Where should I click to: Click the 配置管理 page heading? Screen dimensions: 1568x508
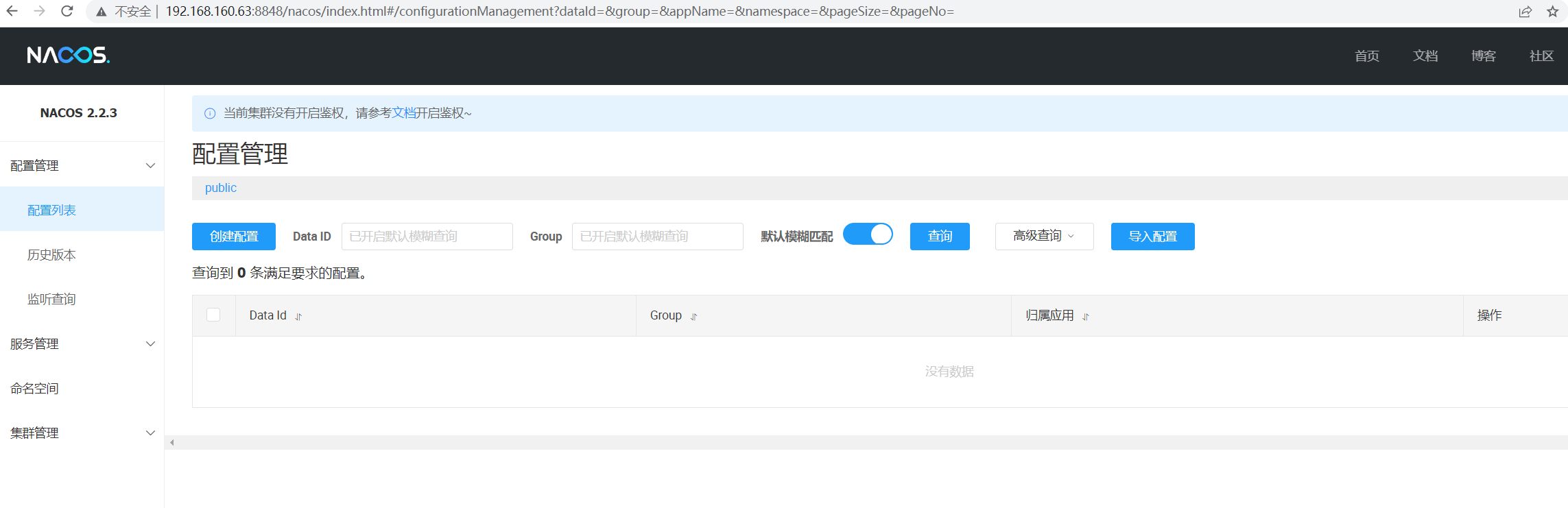(240, 154)
